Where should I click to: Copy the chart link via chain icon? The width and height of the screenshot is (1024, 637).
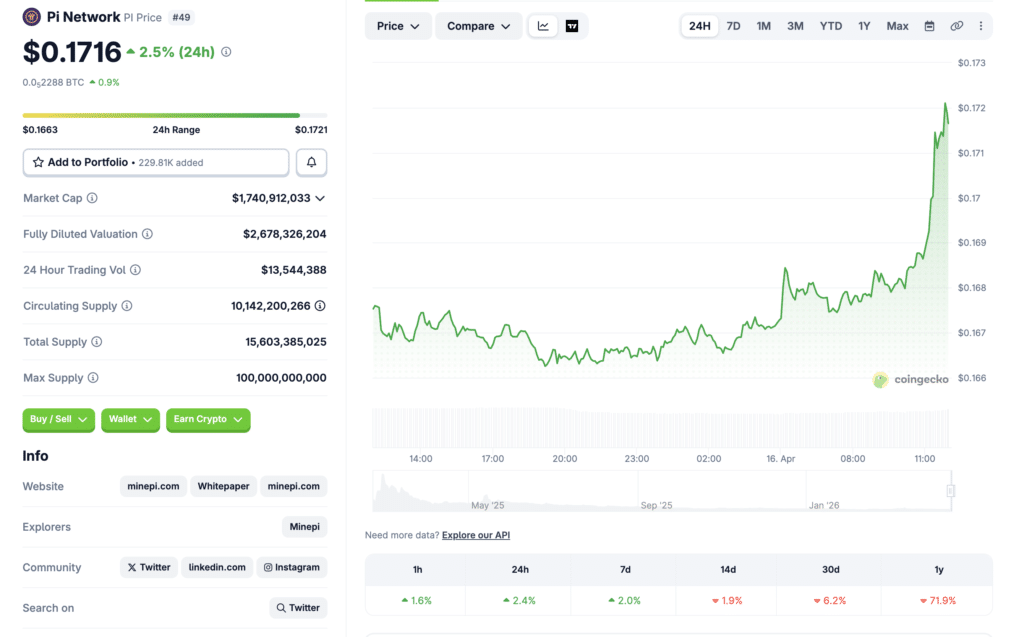coord(956,26)
